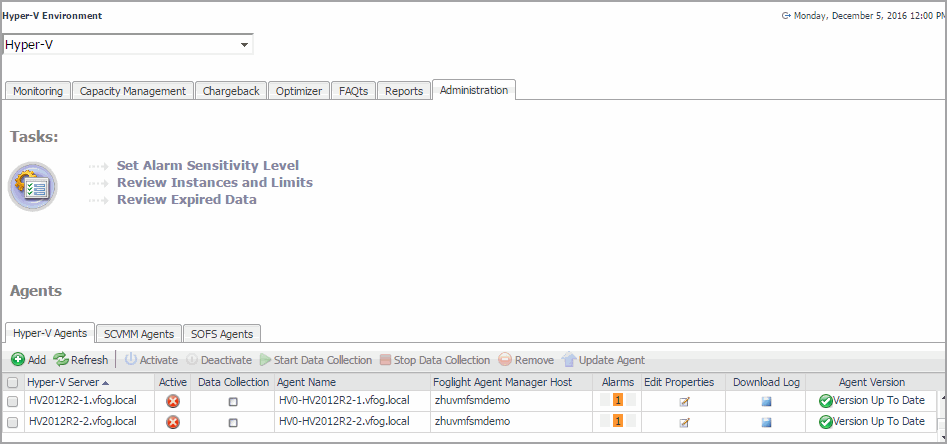Switch to the SCVMM Agents tab
The height and width of the screenshot is (444, 947).
point(139,333)
